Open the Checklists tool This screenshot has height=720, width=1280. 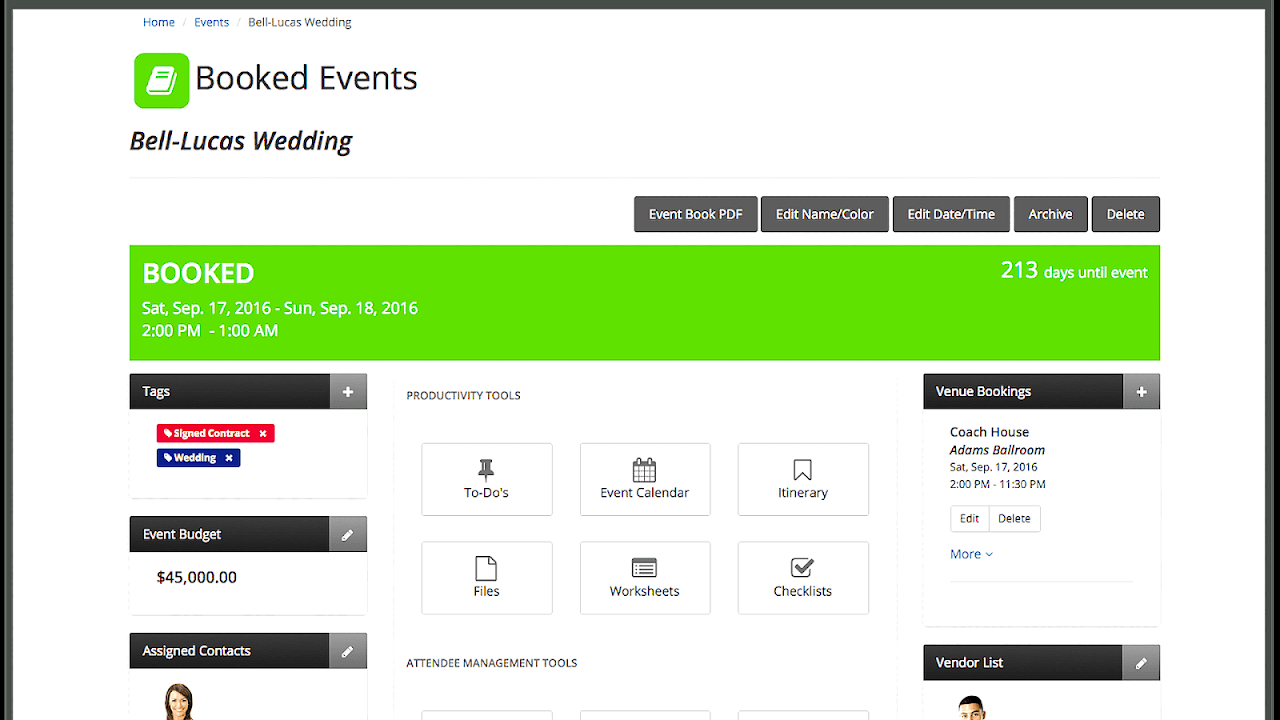click(803, 578)
